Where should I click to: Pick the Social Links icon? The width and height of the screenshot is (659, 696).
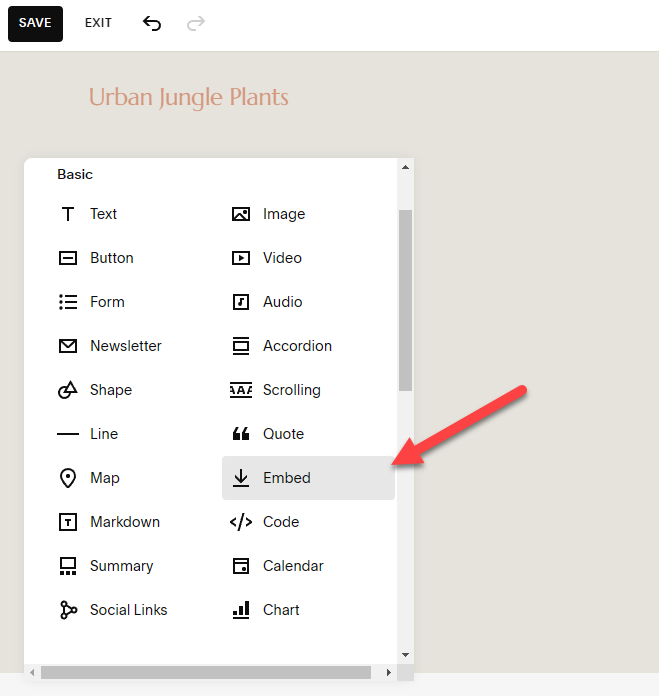pyautogui.click(x=68, y=610)
